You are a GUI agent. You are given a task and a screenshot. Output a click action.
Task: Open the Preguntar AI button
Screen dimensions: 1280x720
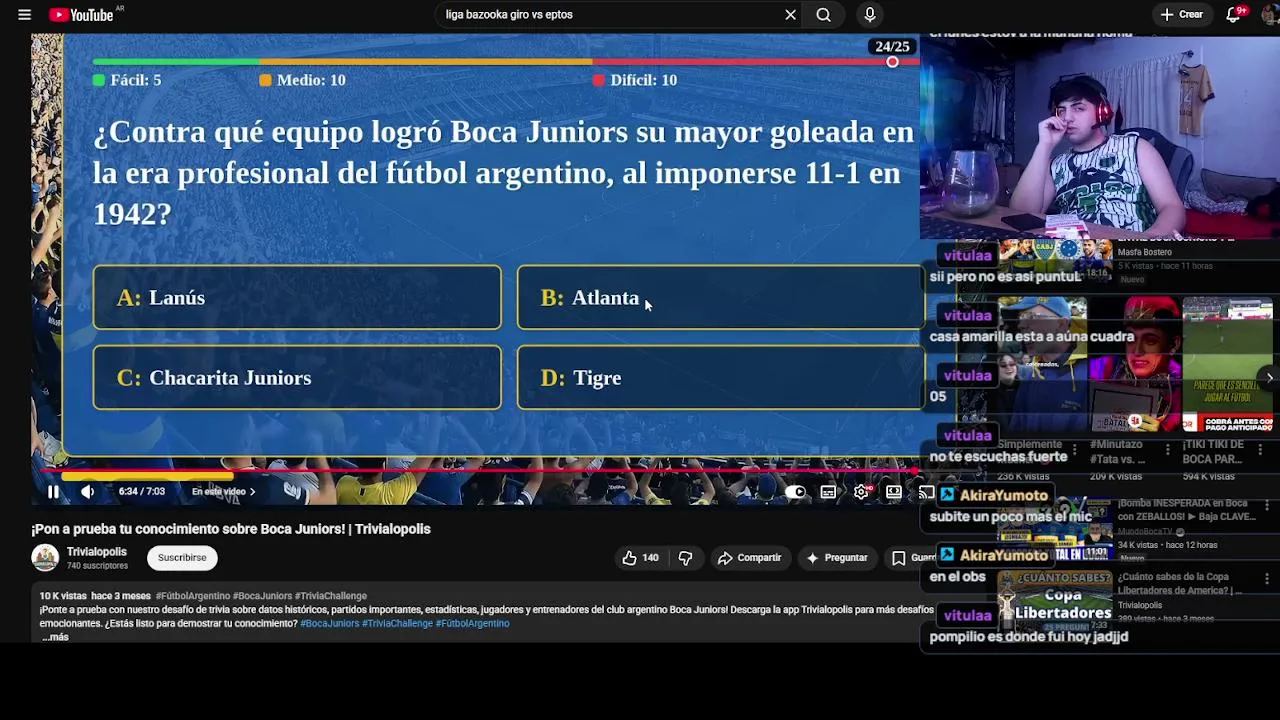837,558
